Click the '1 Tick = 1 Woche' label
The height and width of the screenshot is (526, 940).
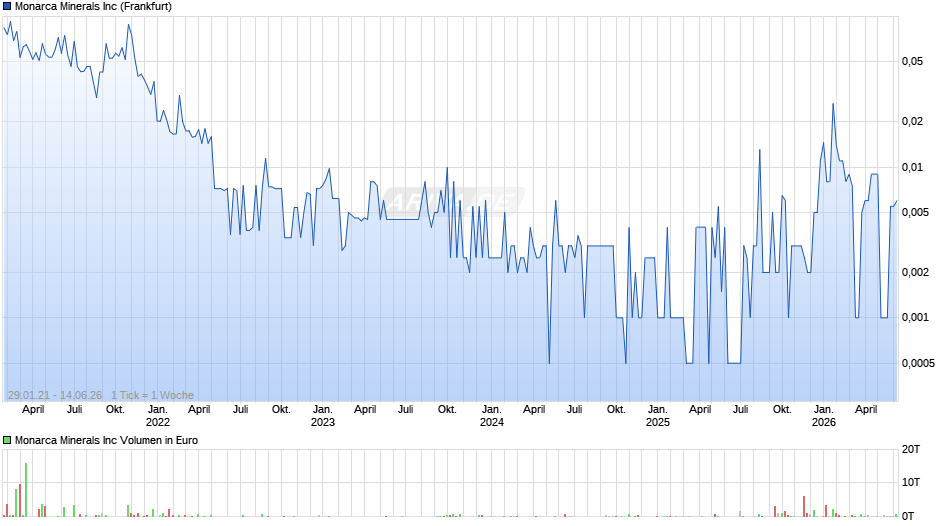click(x=152, y=395)
